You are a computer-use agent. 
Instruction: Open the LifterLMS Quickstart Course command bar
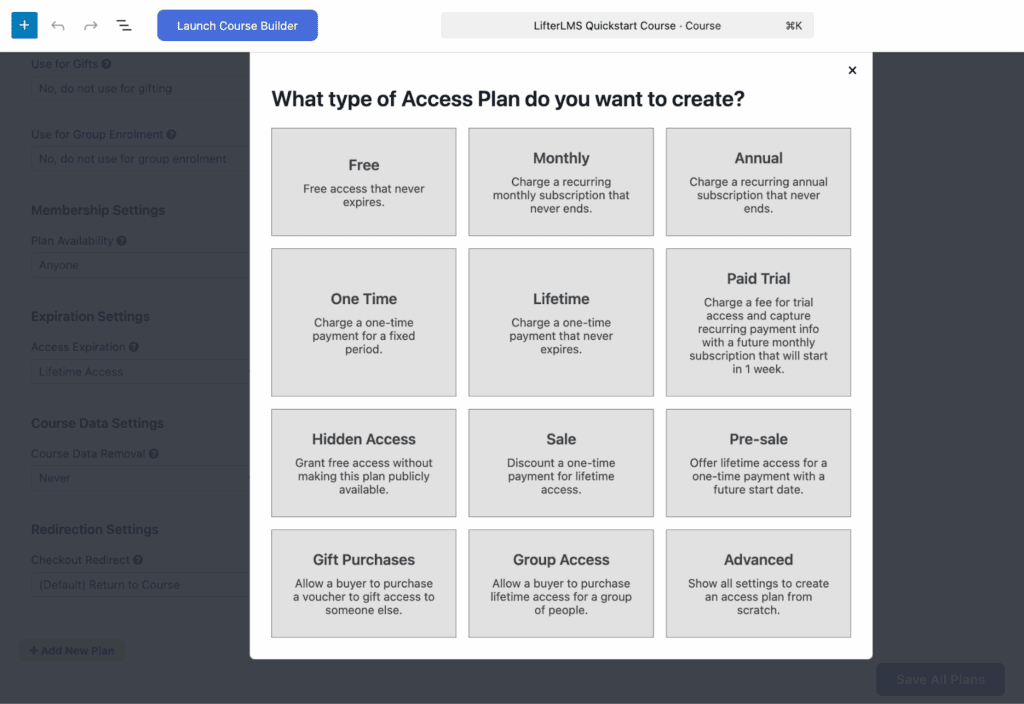[627, 25]
